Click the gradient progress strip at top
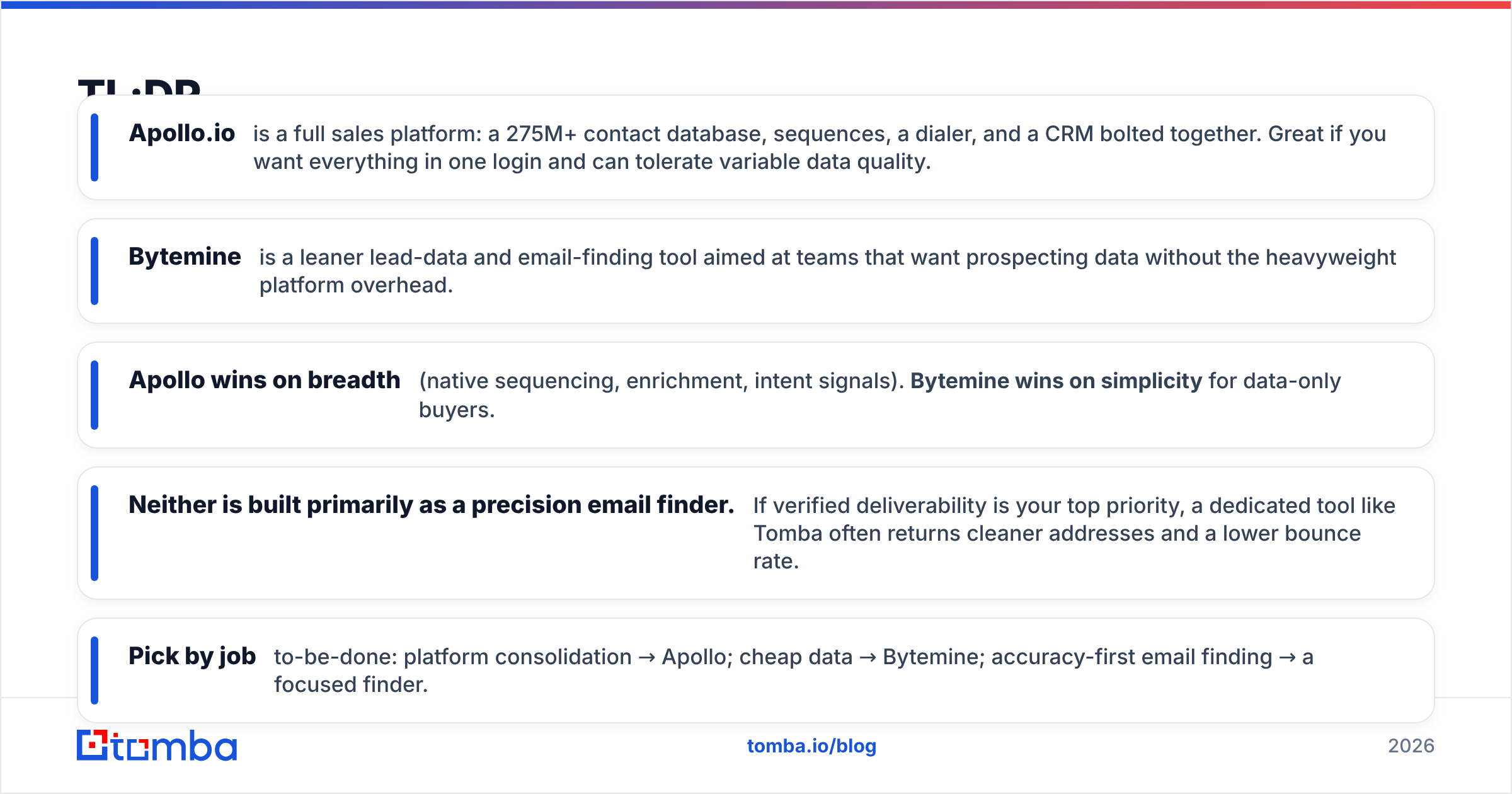Viewport: 1512px width, 794px height. pos(756,4)
